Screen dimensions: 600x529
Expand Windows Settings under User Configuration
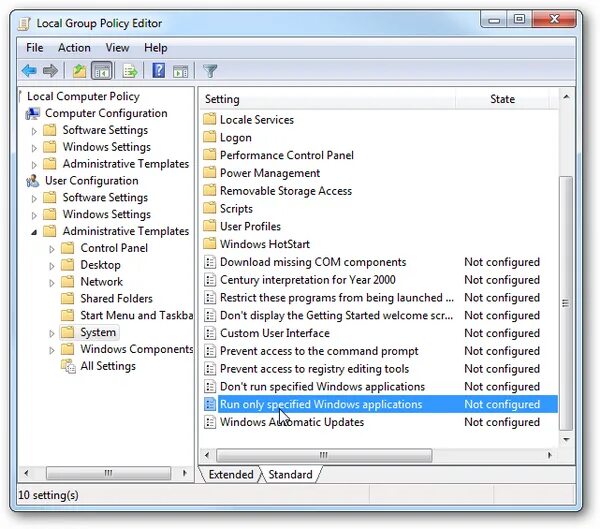34,215
